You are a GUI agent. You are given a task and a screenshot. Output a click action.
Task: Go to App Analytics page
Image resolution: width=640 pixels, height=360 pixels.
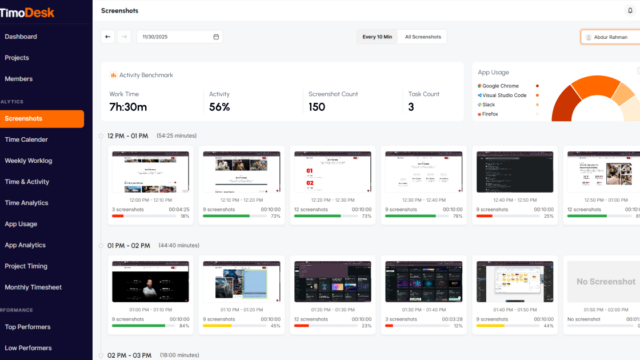[25, 245]
